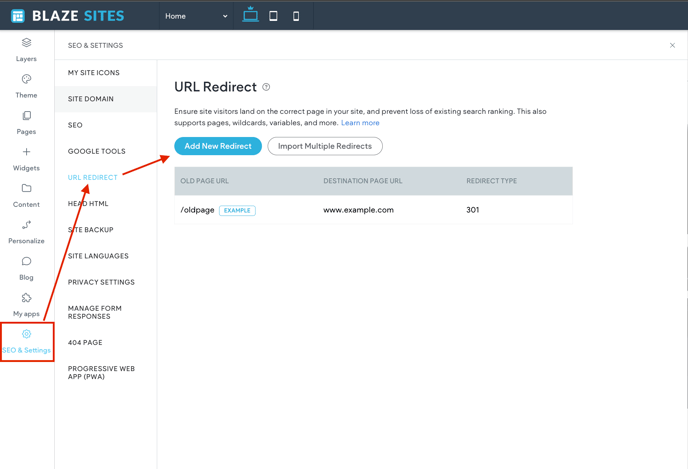Select Site Domain in settings menu

[x=91, y=99]
